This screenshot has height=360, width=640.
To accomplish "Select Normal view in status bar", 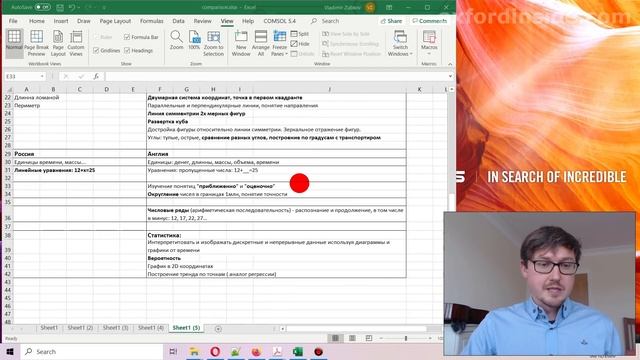I will (336, 338).
